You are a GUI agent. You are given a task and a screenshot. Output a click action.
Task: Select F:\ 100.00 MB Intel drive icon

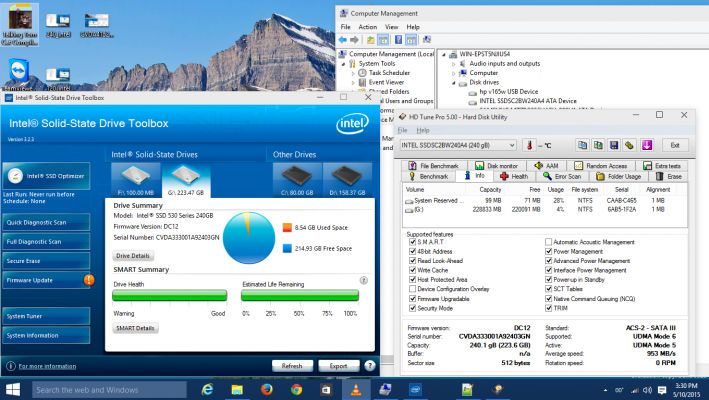pyautogui.click(x=136, y=180)
